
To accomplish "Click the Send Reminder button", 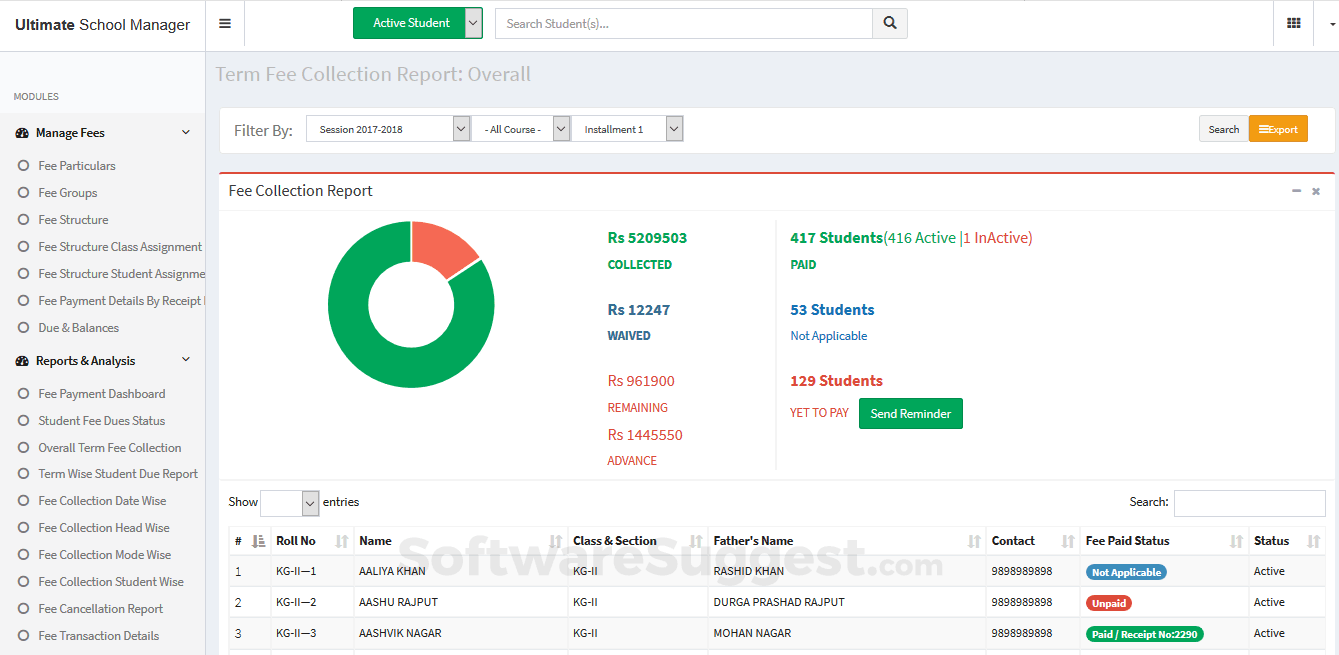I will (910, 414).
